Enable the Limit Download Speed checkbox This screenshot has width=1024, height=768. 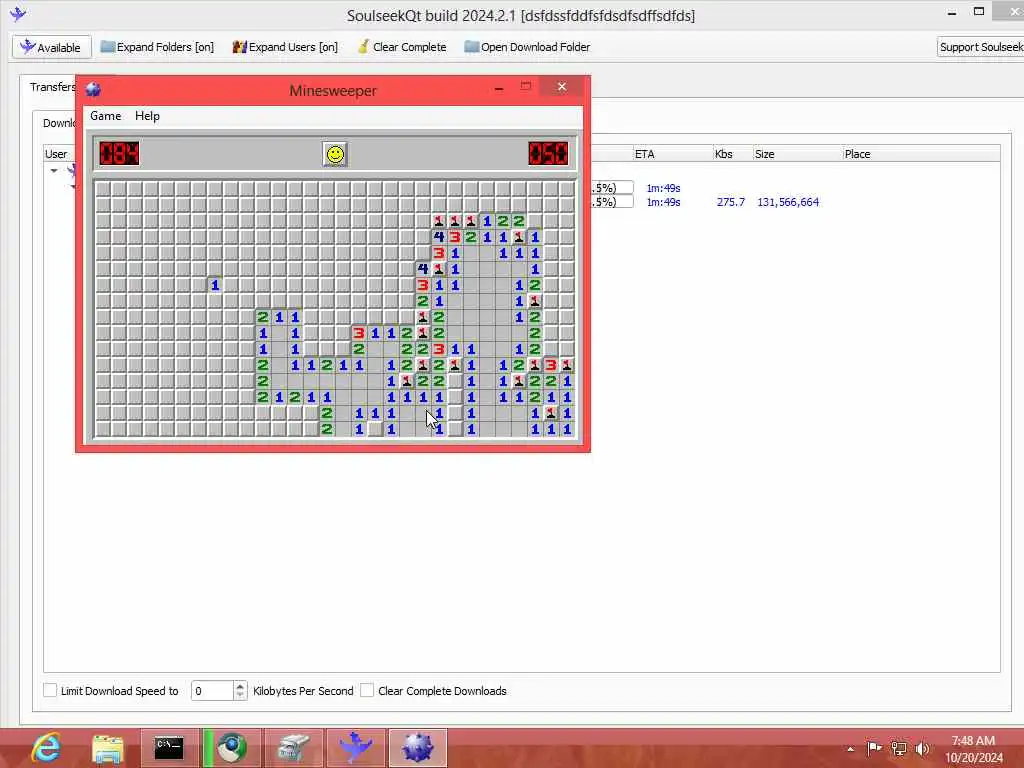click(x=50, y=690)
